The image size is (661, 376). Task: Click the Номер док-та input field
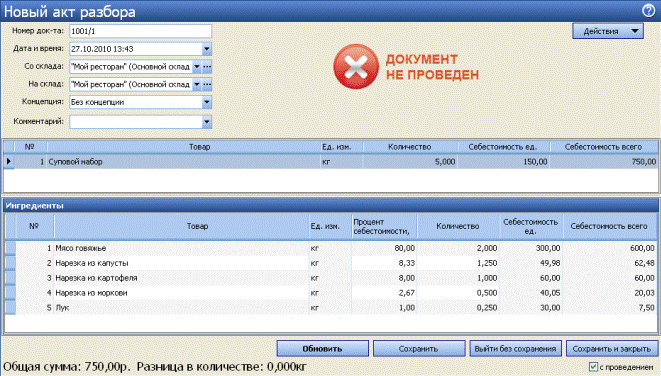pos(140,31)
